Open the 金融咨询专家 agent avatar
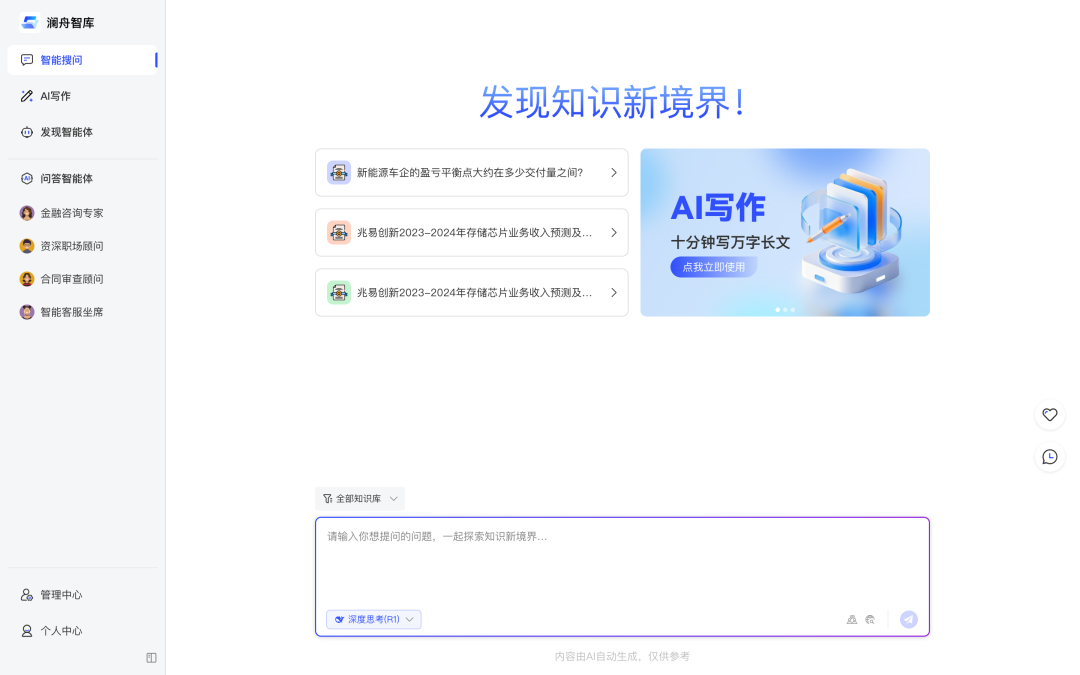Screen dimensions: 1080x675 27,213
